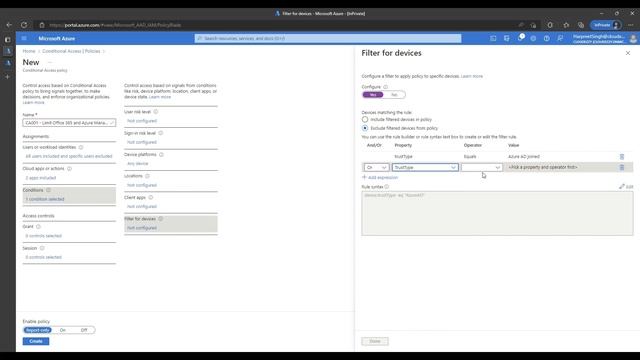Open the Directories and subscriptions filter icon
640x360 pixels.
pyautogui.click(x=507, y=38)
